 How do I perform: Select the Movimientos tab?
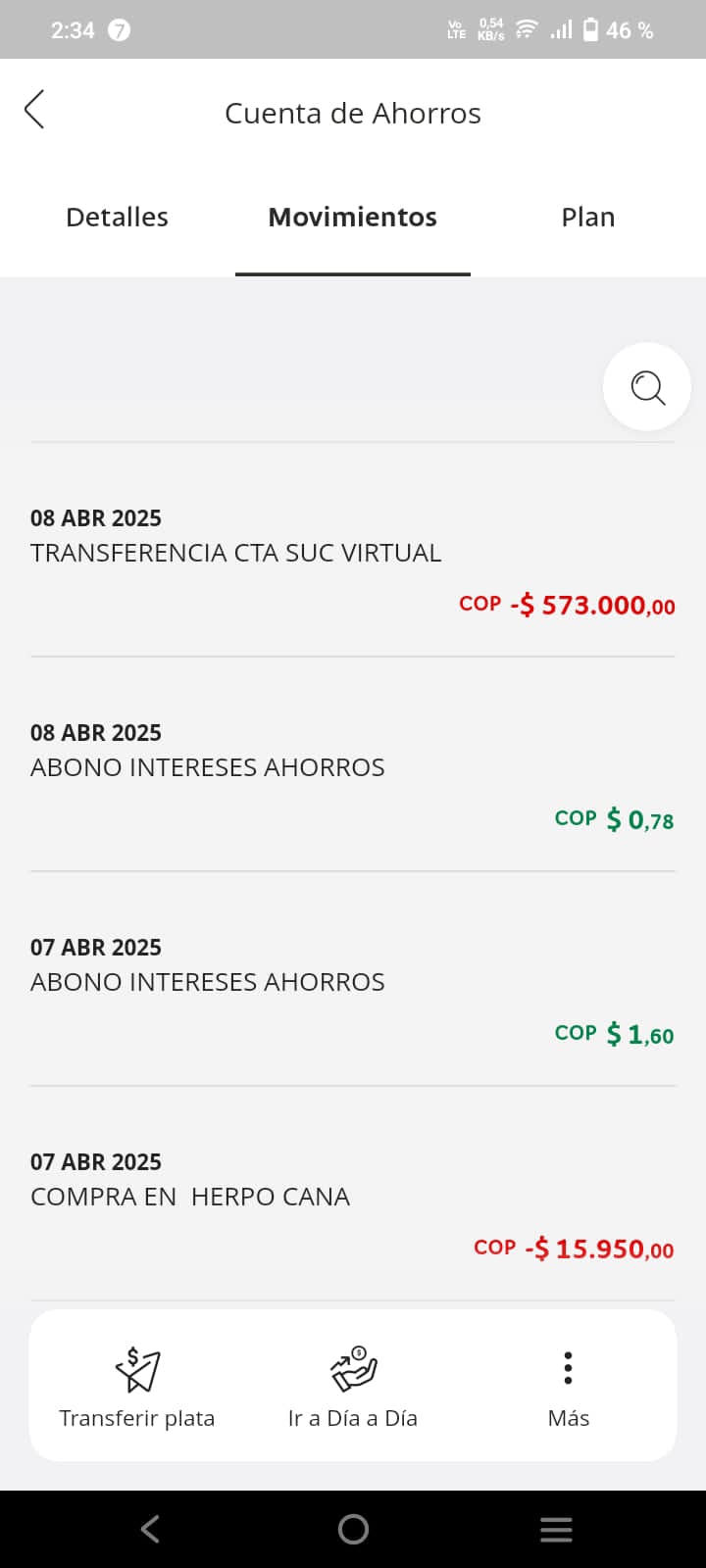pyautogui.click(x=353, y=217)
